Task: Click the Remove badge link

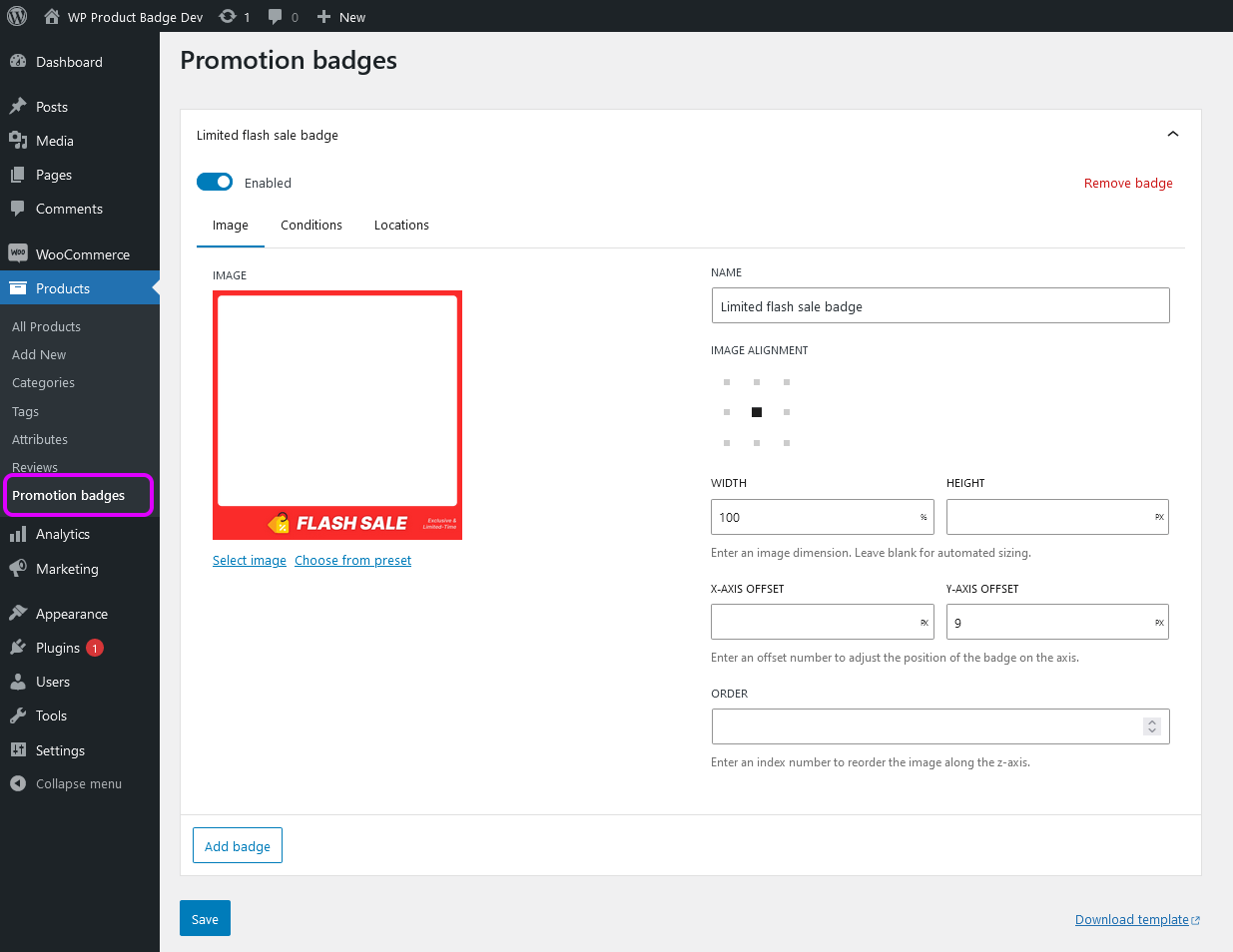Action: (x=1128, y=183)
